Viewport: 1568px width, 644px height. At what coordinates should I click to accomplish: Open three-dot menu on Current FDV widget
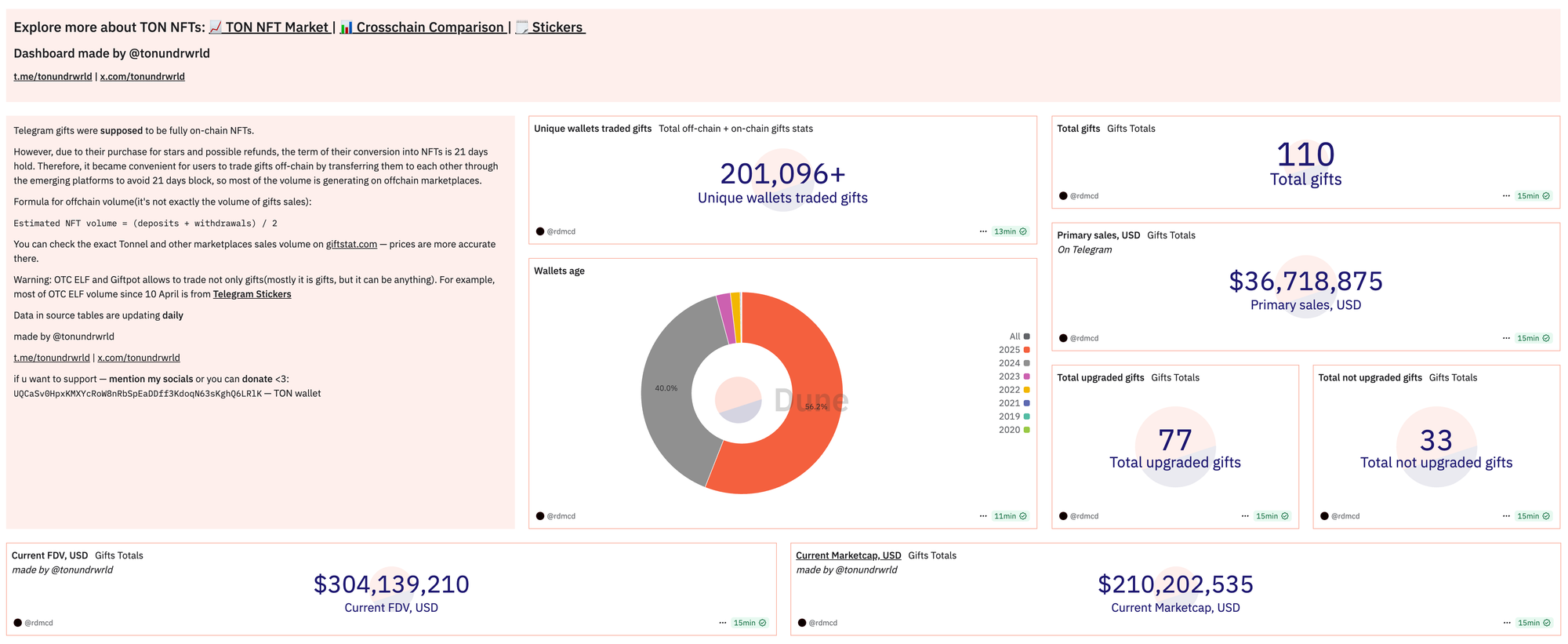[723, 623]
